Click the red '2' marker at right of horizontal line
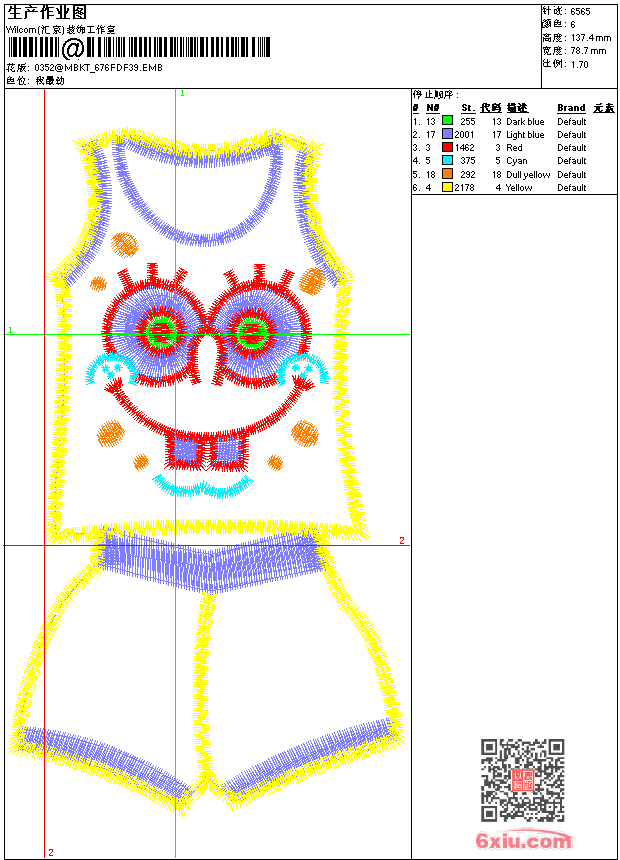The width and height of the screenshot is (620, 860). 402,540
